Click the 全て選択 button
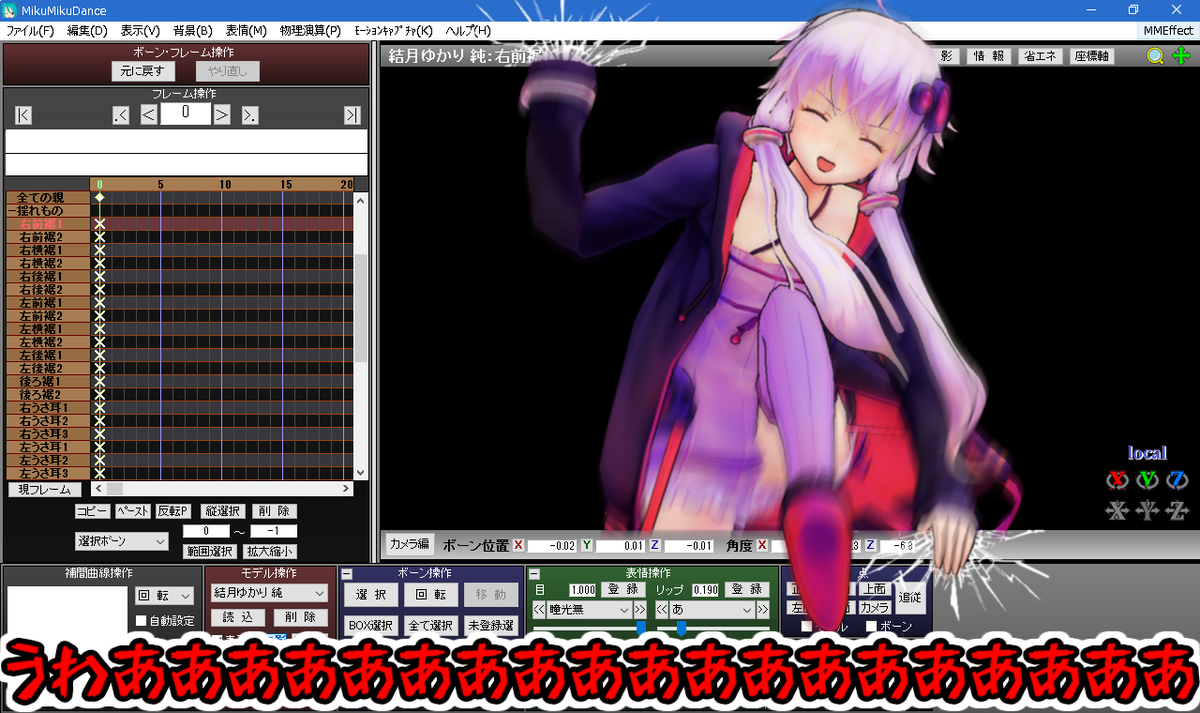This screenshot has width=1200, height=713. [x=430, y=626]
